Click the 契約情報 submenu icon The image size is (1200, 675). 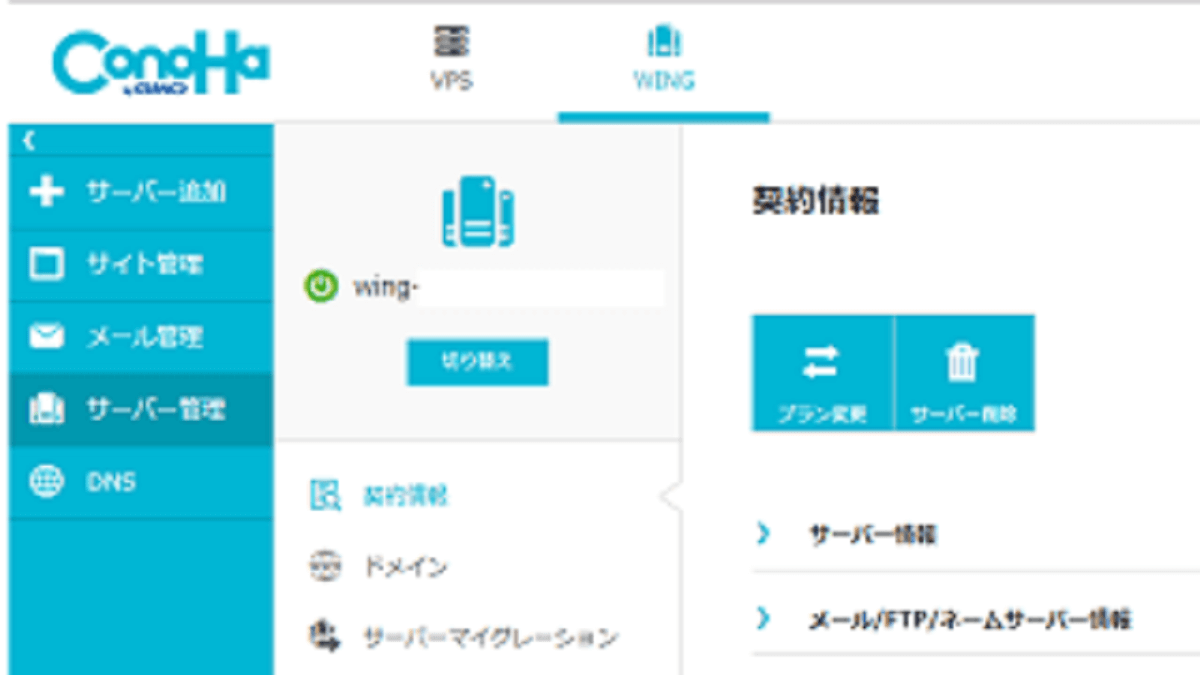point(325,495)
